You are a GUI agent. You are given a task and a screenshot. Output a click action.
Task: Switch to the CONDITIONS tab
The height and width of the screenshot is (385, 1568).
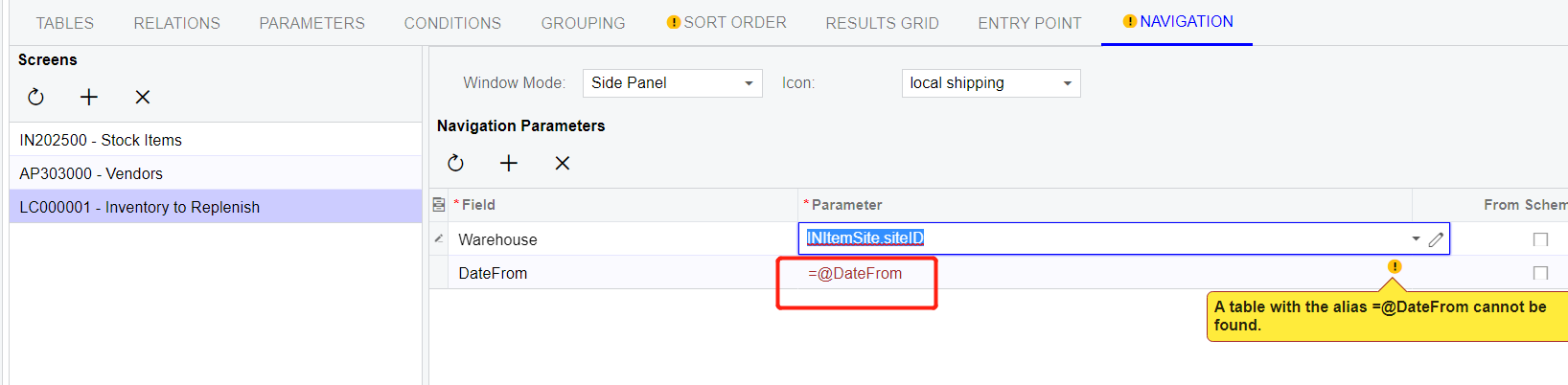coord(452,23)
